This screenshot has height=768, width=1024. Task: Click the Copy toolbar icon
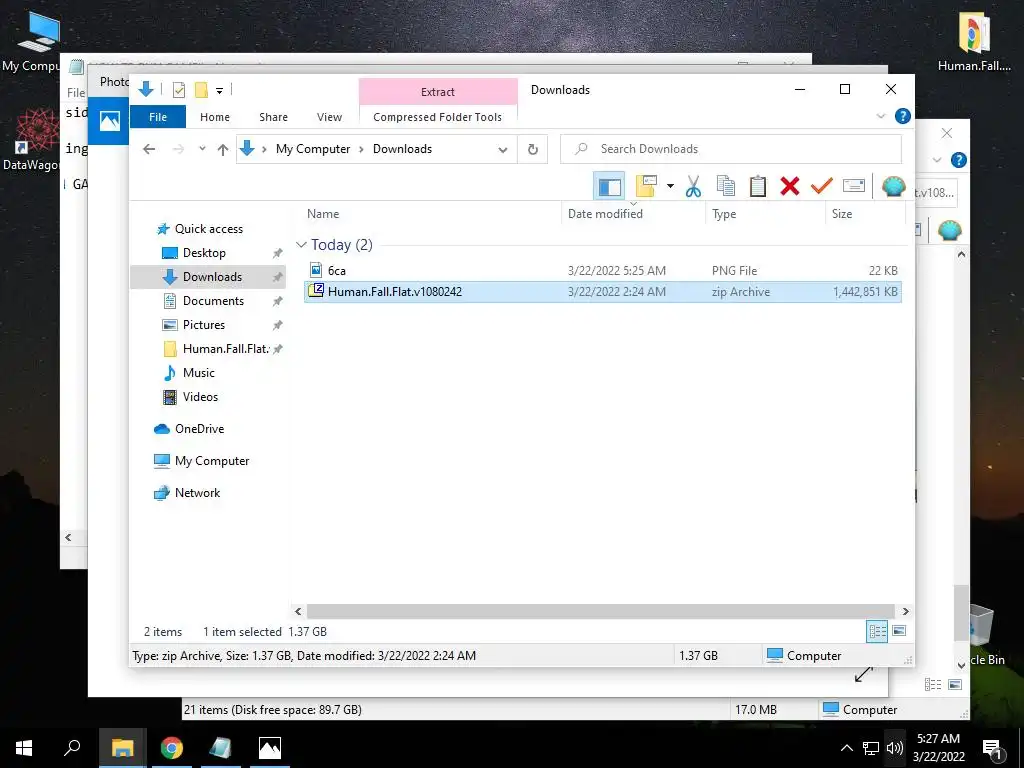726,186
